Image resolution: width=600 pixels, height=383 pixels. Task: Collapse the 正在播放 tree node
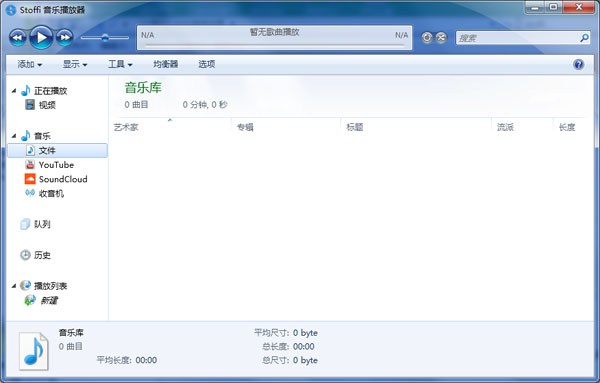[14, 91]
